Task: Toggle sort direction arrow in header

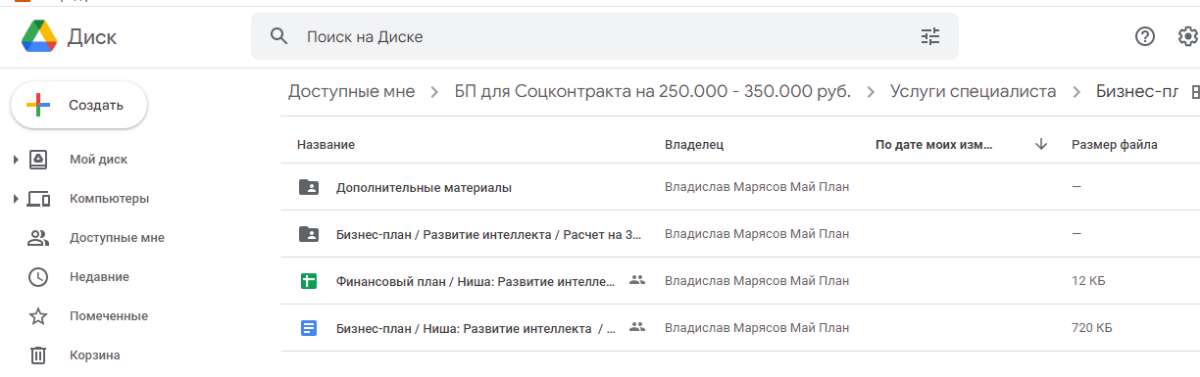Action: point(1041,144)
